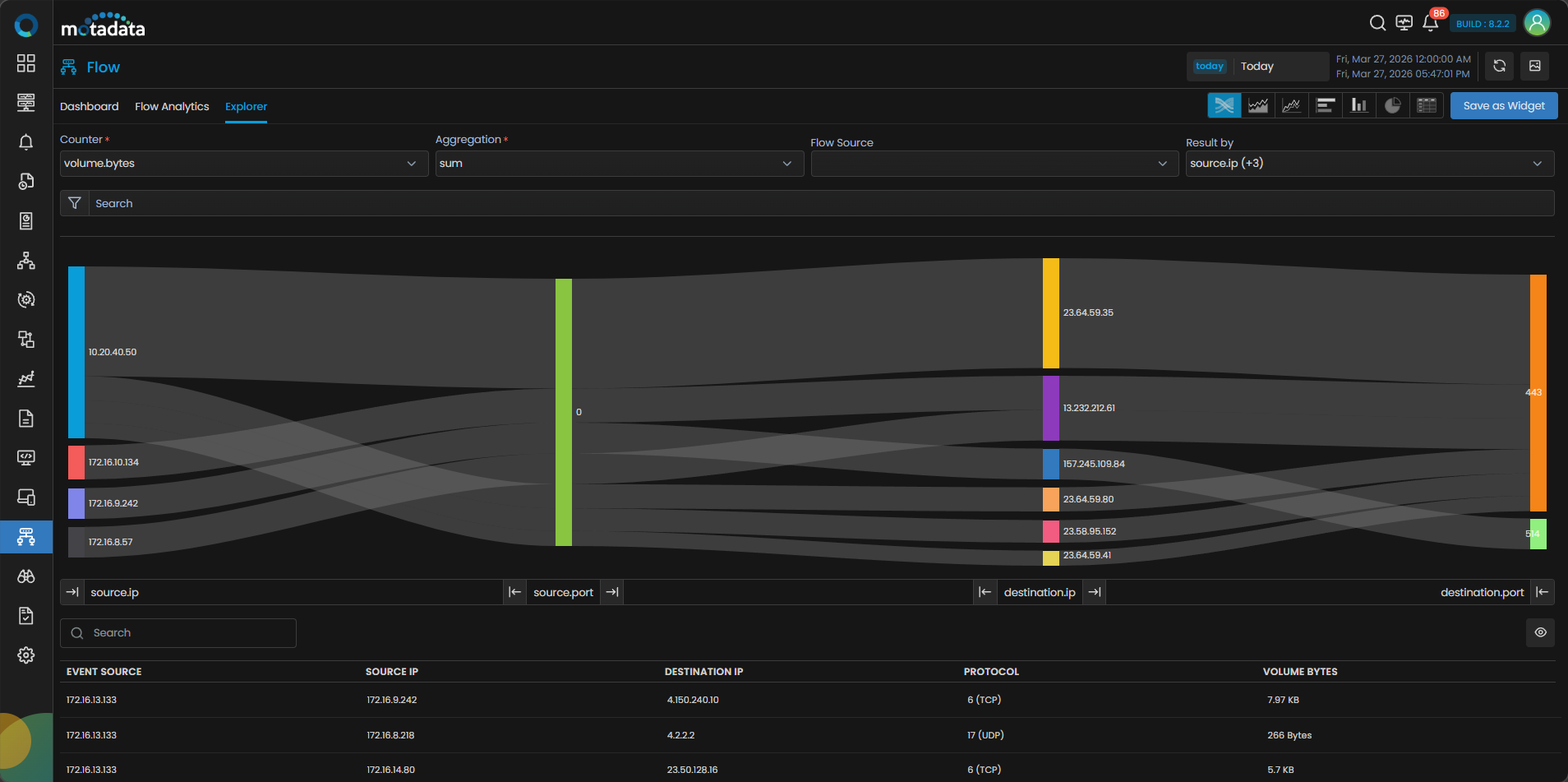Click the Save as Widget button
This screenshot has height=782, width=1568.
[1503, 105]
